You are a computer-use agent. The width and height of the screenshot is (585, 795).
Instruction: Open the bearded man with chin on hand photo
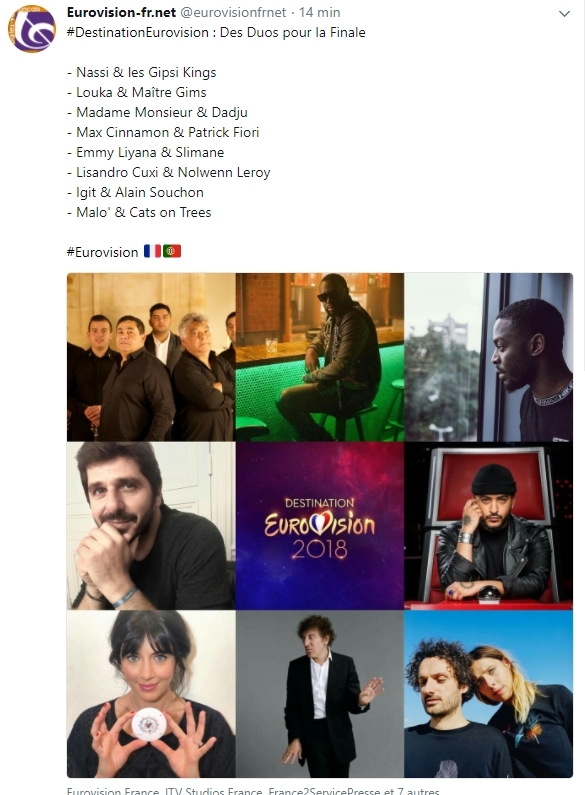coord(151,525)
